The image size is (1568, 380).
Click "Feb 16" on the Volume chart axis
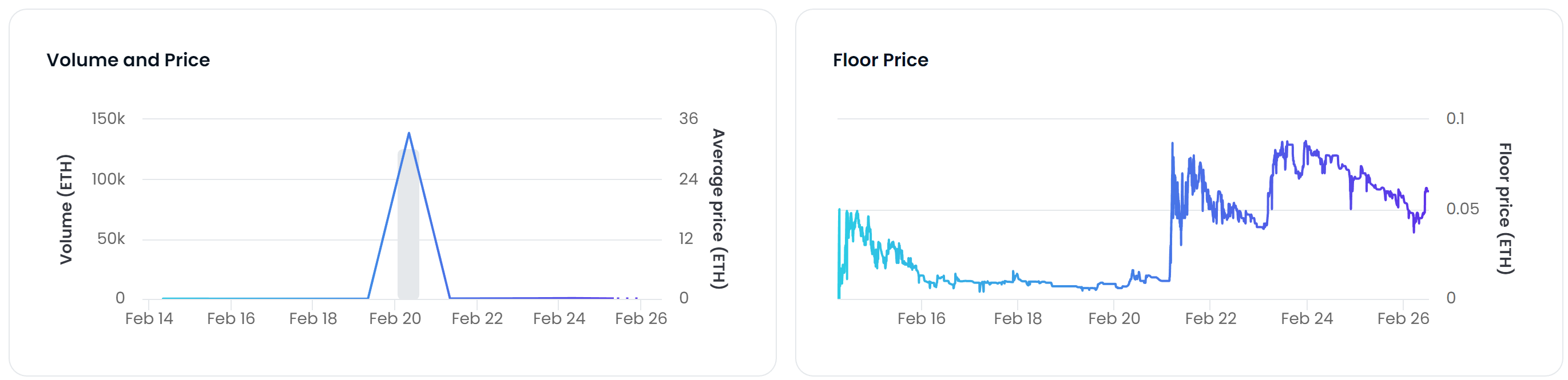(231, 319)
